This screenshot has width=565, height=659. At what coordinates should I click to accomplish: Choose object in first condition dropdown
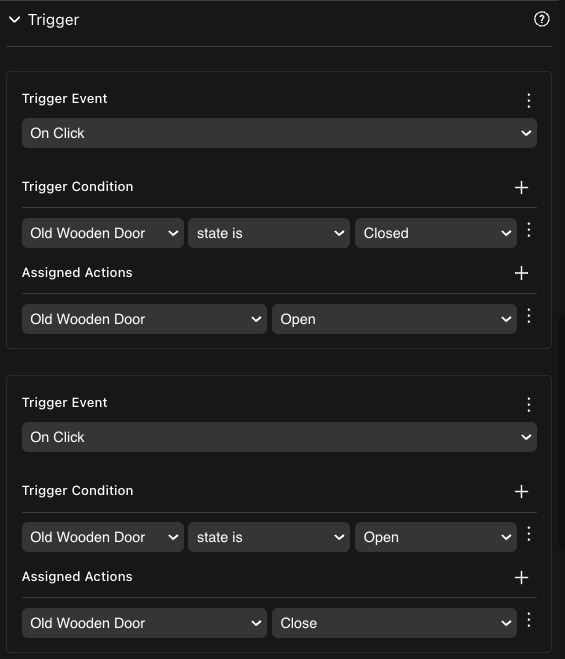tap(103, 233)
